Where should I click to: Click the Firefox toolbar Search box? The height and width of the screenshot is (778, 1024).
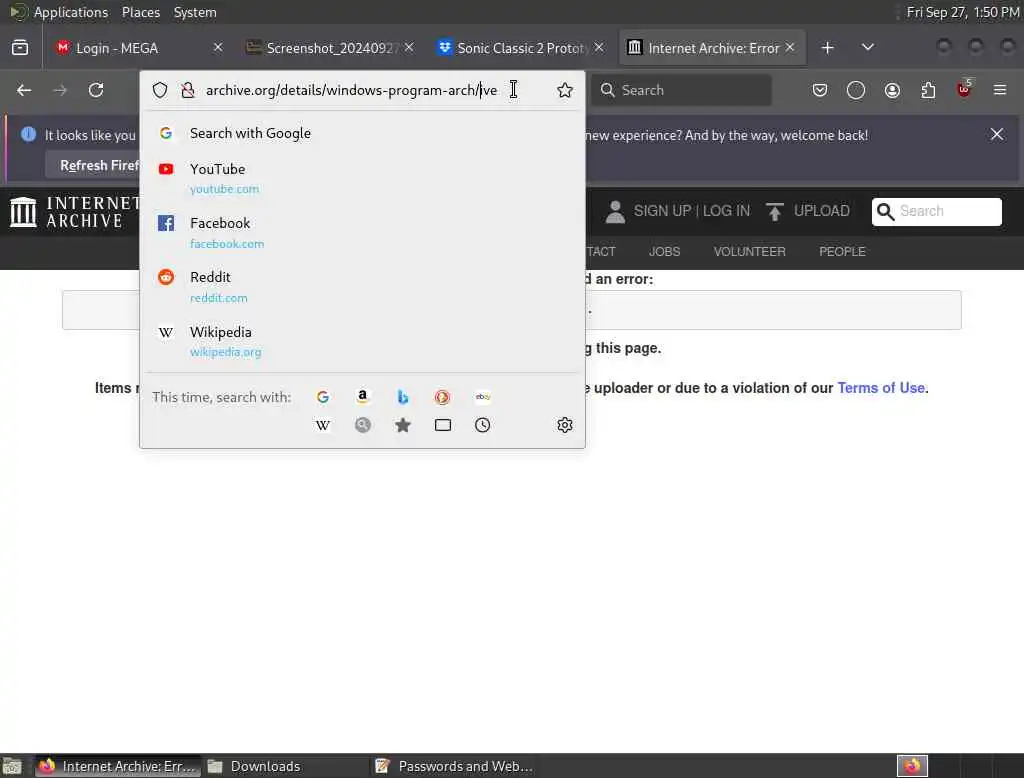pyautogui.click(x=682, y=90)
